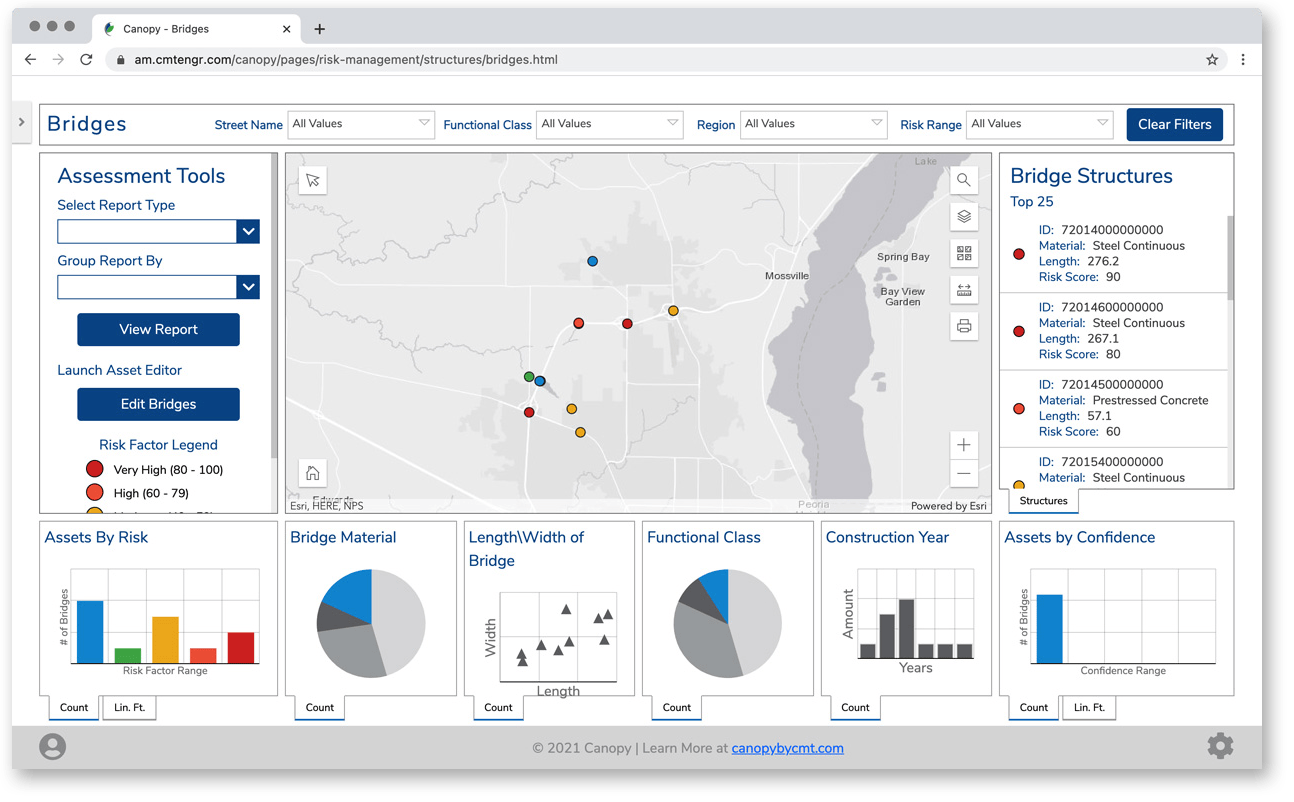Open the Functional Class filter dropdown
This screenshot has height=802, width=1294.
(610, 124)
